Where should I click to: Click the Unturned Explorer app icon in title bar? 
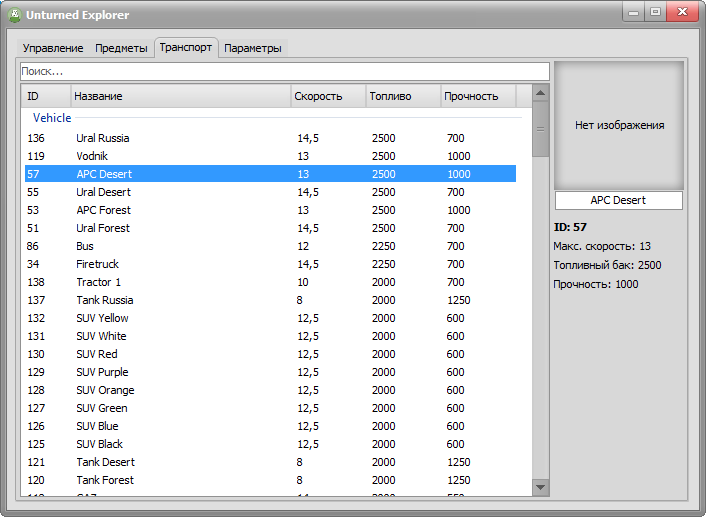(x=15, y=15)
